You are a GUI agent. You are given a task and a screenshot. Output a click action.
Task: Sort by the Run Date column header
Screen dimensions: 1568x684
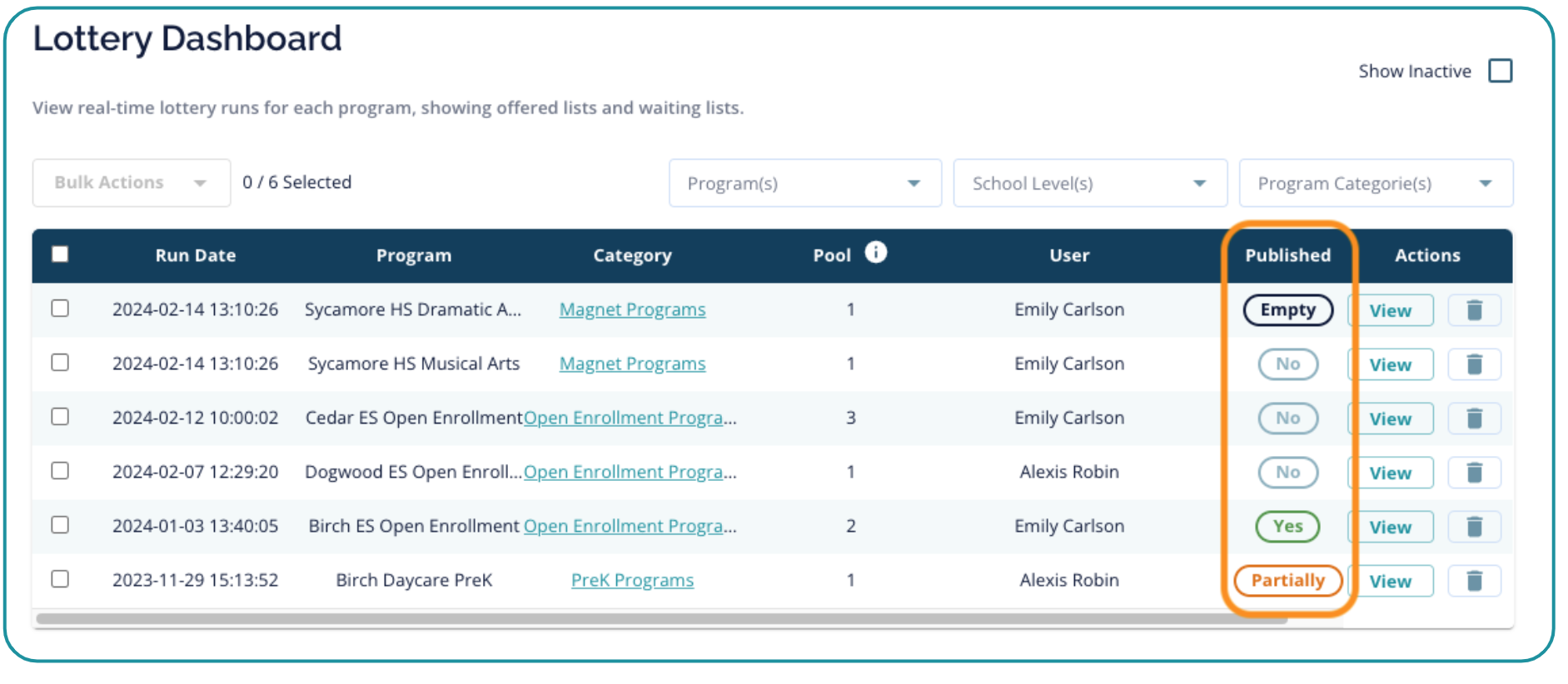coord(195,255)
